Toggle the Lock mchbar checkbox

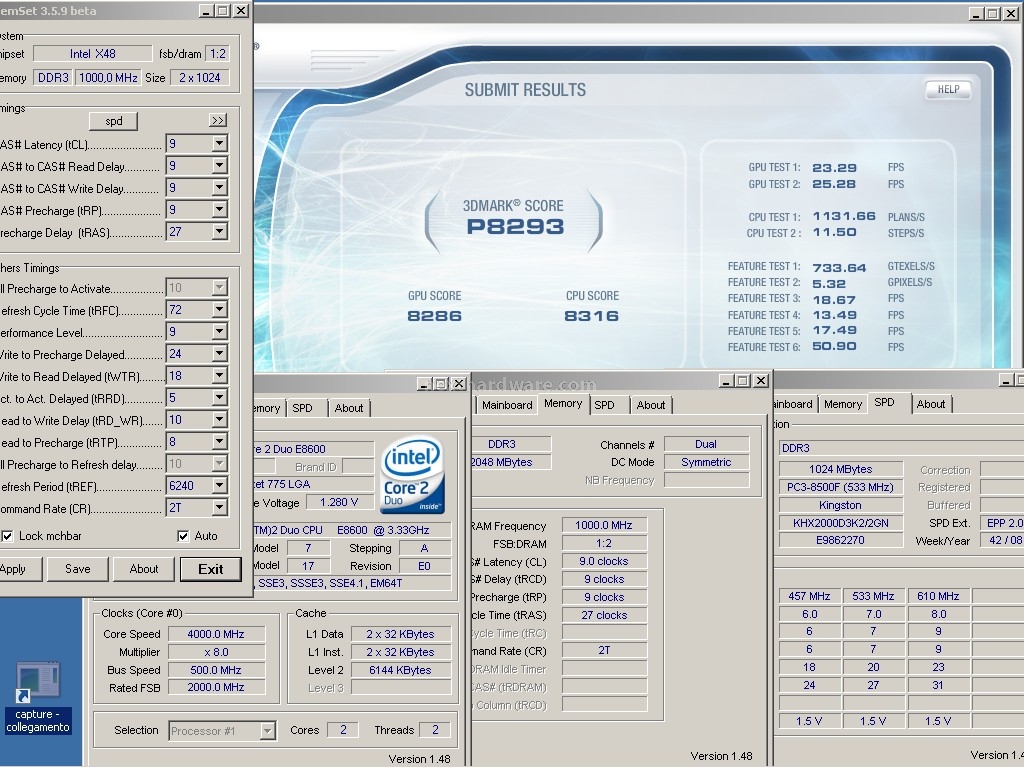pyautogui.click(x=7, y=536)
